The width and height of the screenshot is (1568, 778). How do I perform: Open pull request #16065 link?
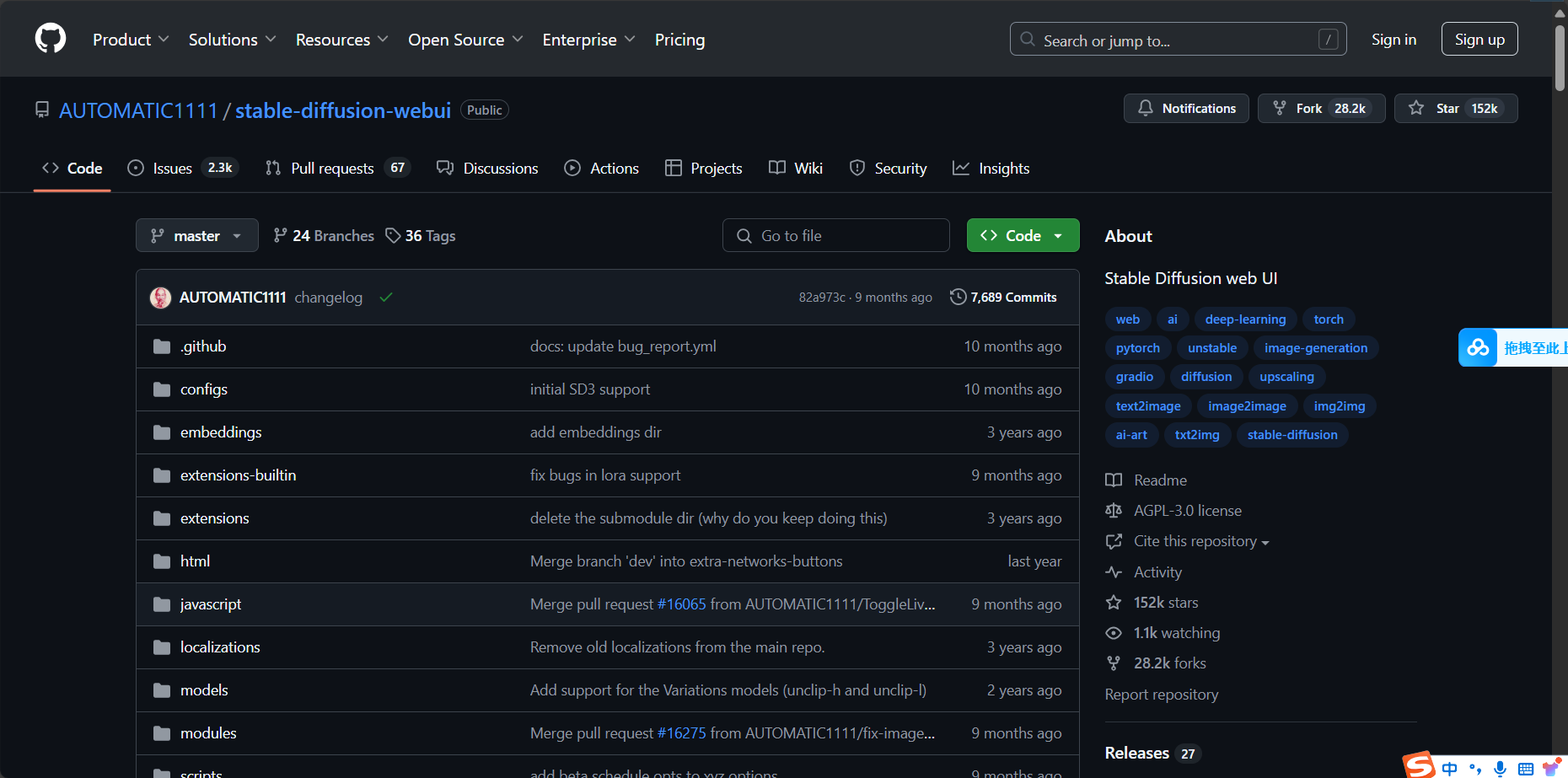click(682, 604)
